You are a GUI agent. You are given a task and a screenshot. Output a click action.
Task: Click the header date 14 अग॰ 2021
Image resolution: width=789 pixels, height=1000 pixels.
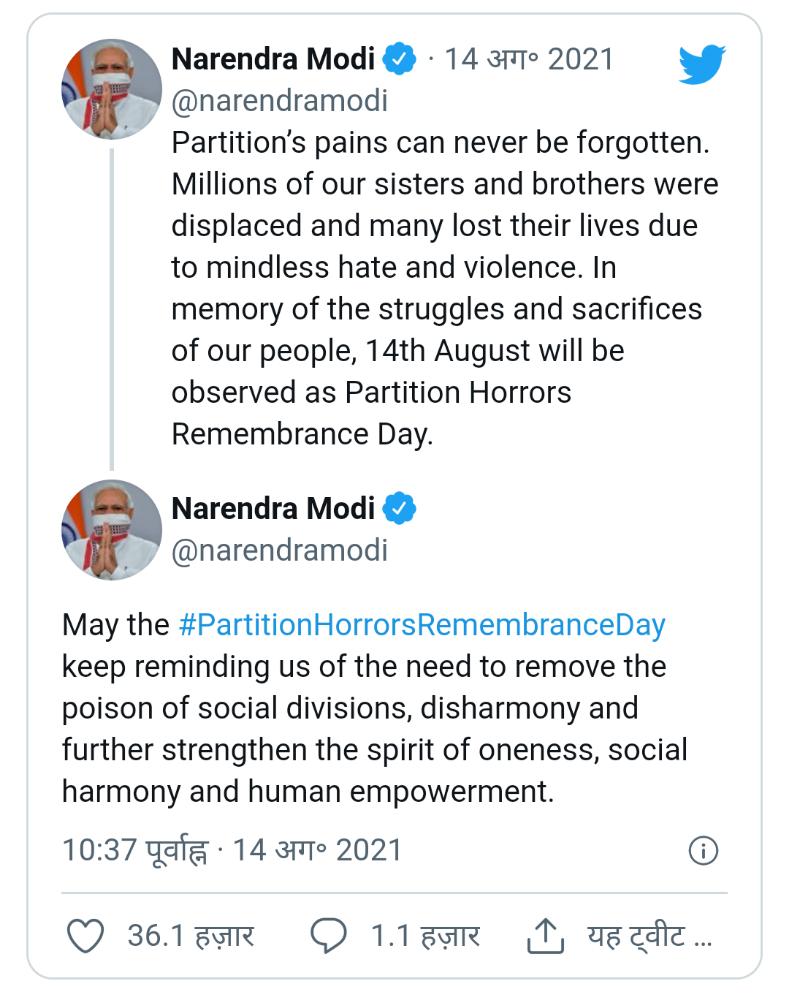click(x=528, y=59)
